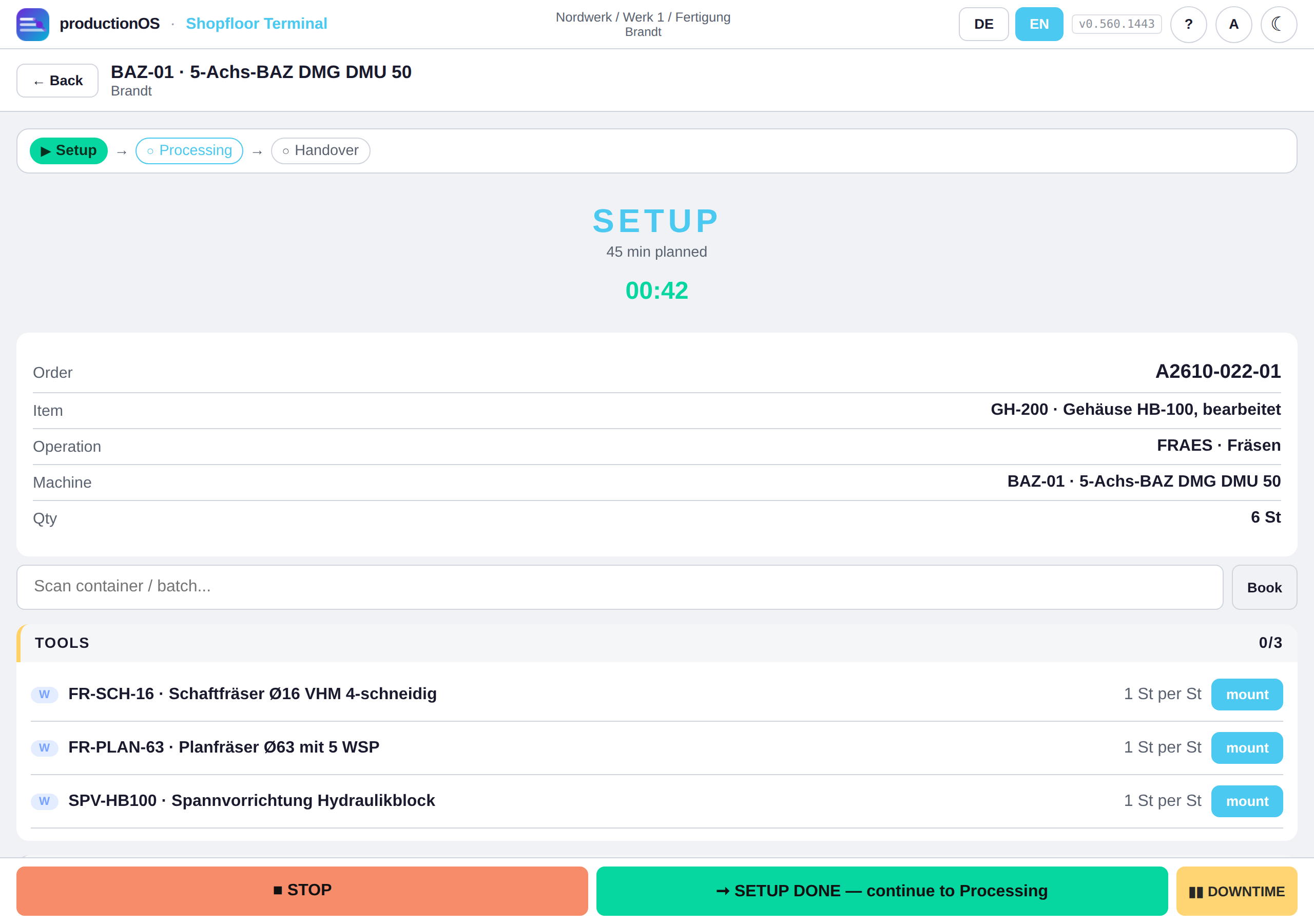Click the productionOS logo icon
Screen dimensions: 1314x924
coord(33,24)
